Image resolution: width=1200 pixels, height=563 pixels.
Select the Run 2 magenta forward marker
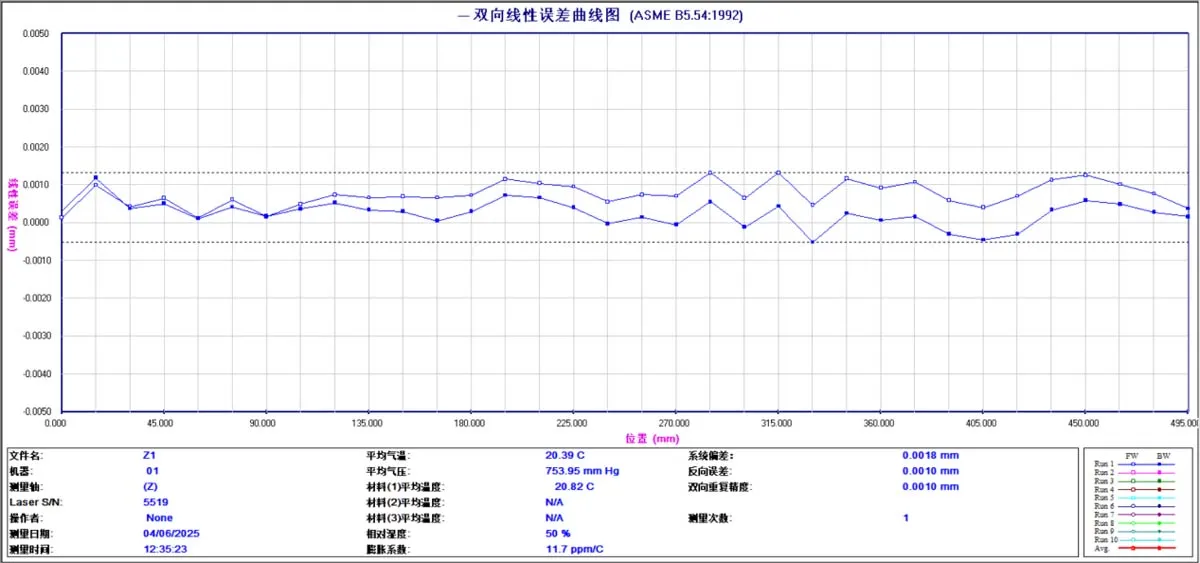point(1133,473)
